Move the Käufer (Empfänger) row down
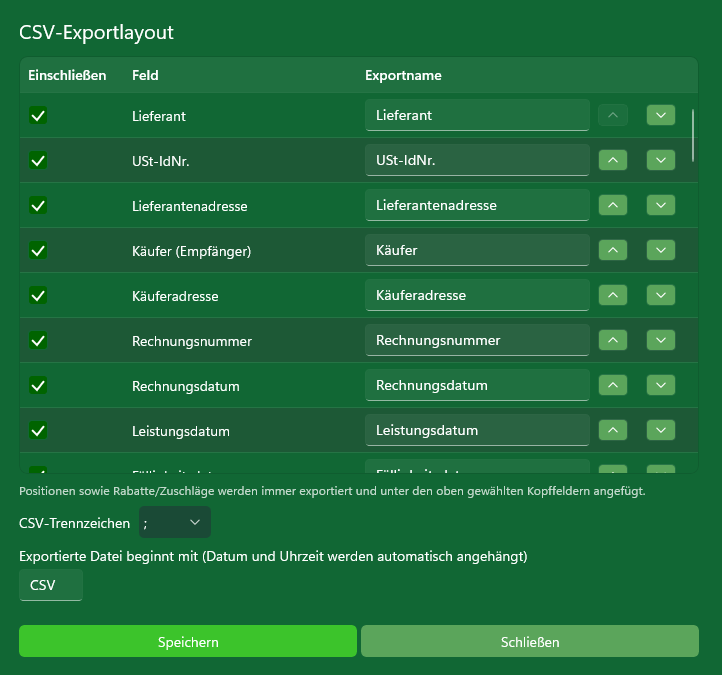The height and width of the screenshot is (675, 722). click(661, 250)
